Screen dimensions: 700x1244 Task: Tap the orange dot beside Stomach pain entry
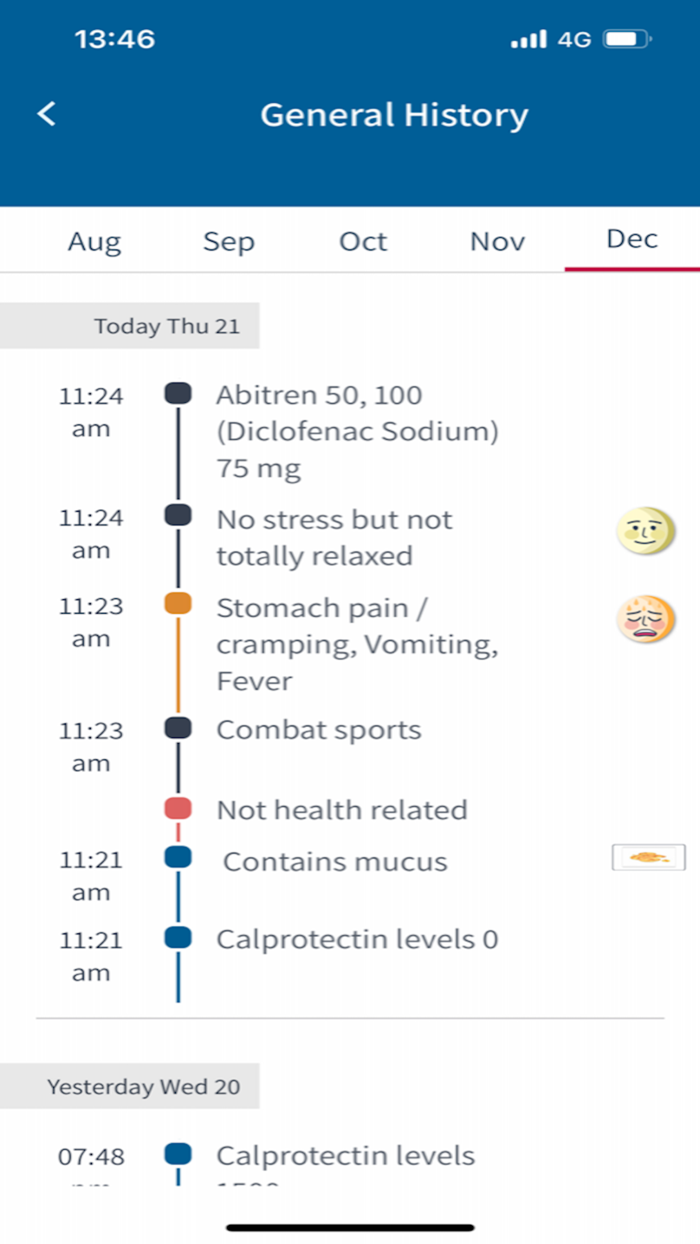tap(177, 604)
